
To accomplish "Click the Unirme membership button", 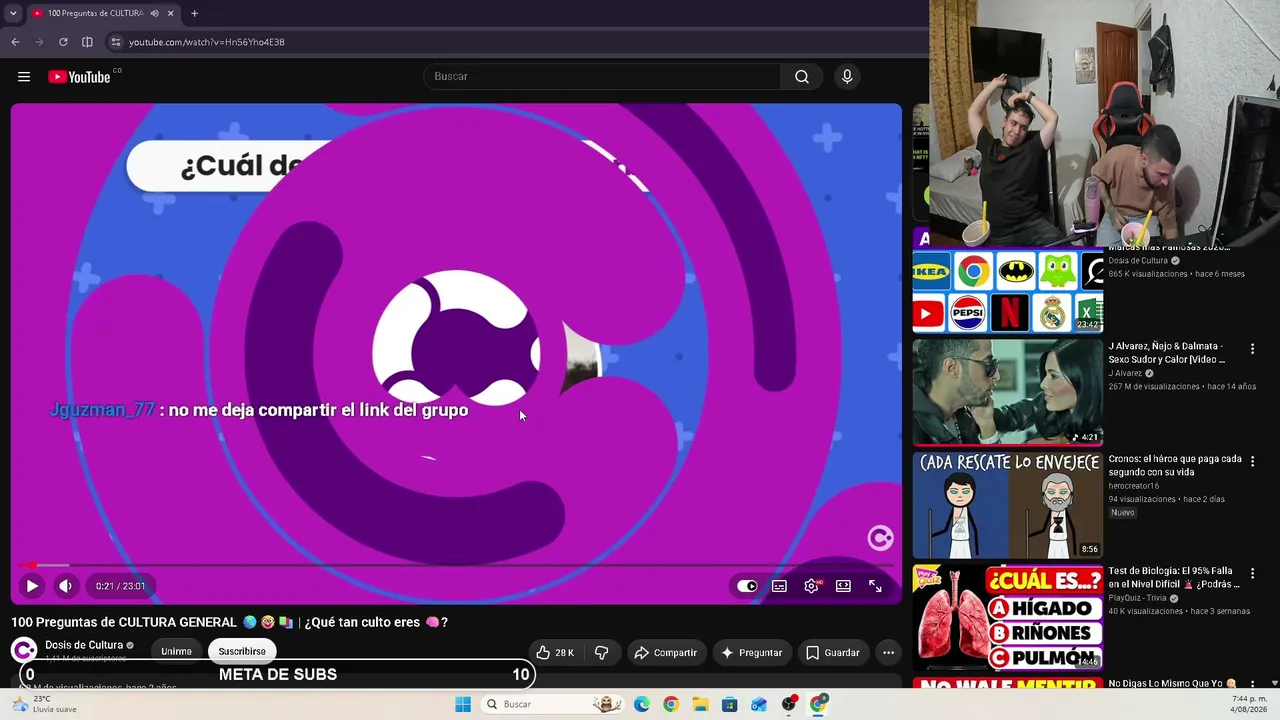I will pyautogui.click(x=176, y=651).
